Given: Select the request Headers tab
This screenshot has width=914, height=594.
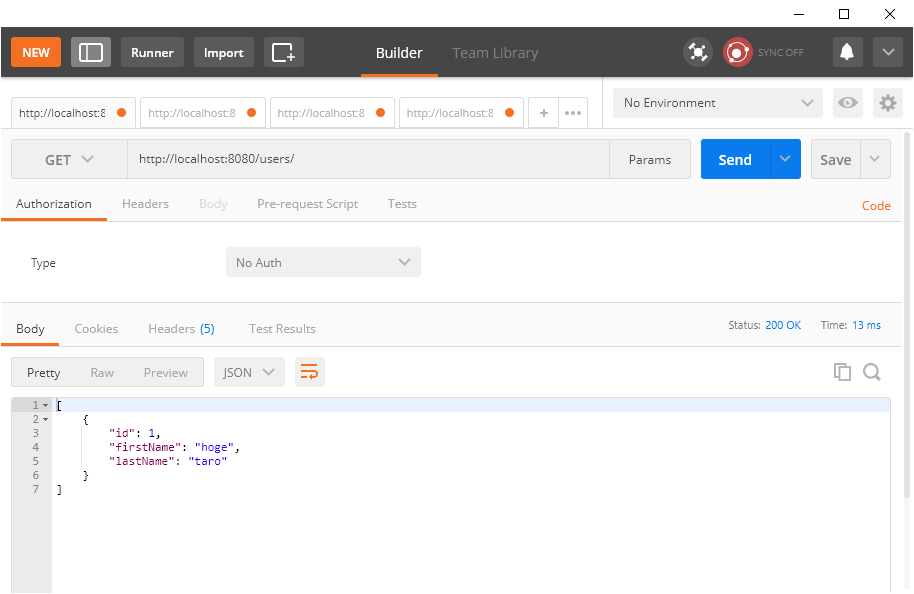Looking at the screenshot, I should coord(145,204).
